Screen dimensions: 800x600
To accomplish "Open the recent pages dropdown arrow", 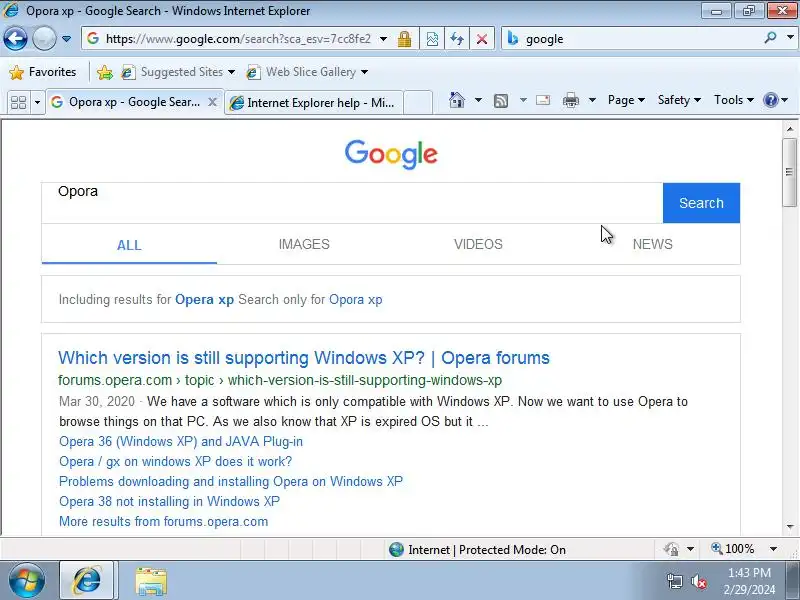I will point(66,39).
